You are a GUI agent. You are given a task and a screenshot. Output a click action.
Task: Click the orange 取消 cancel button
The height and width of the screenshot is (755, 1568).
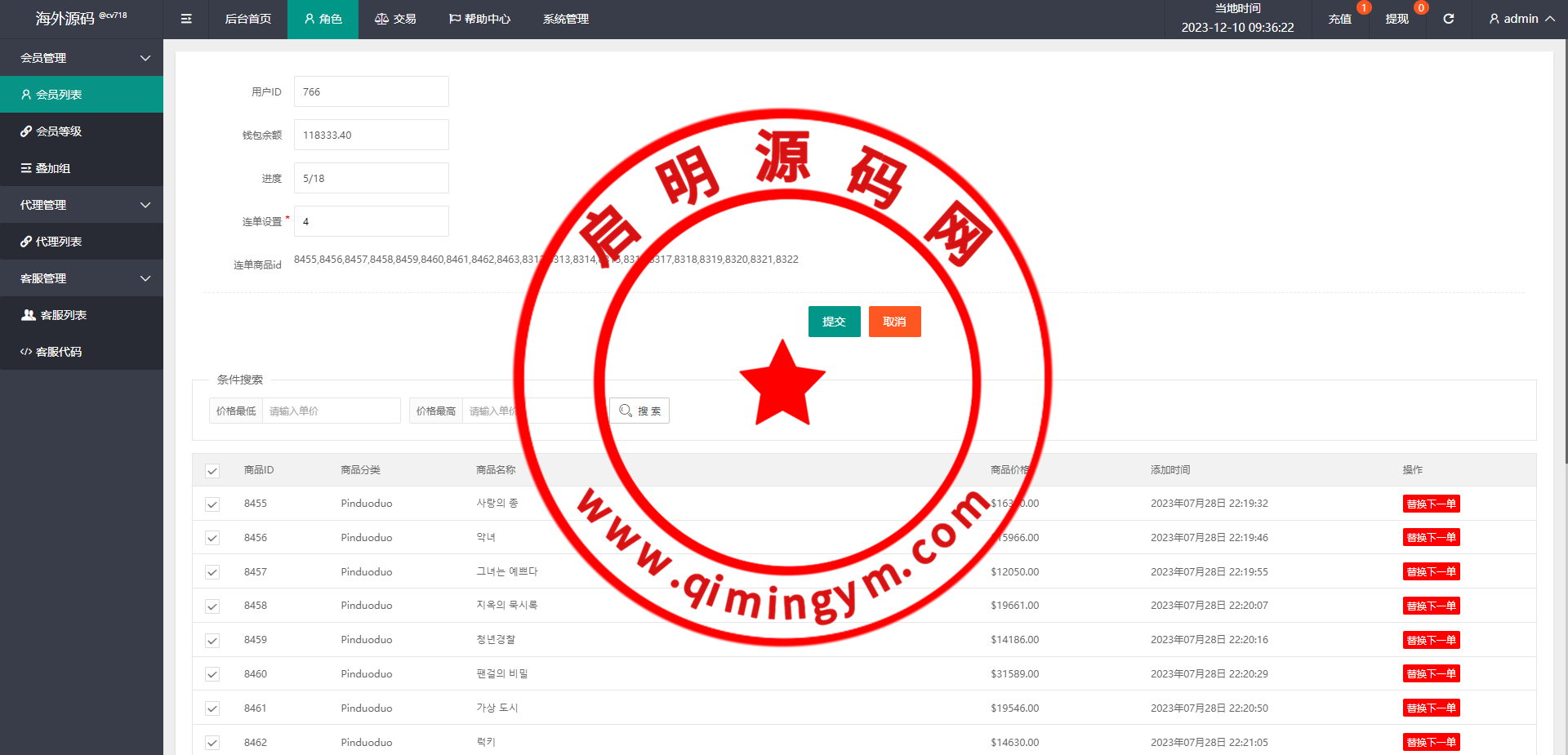coord(894,322)
